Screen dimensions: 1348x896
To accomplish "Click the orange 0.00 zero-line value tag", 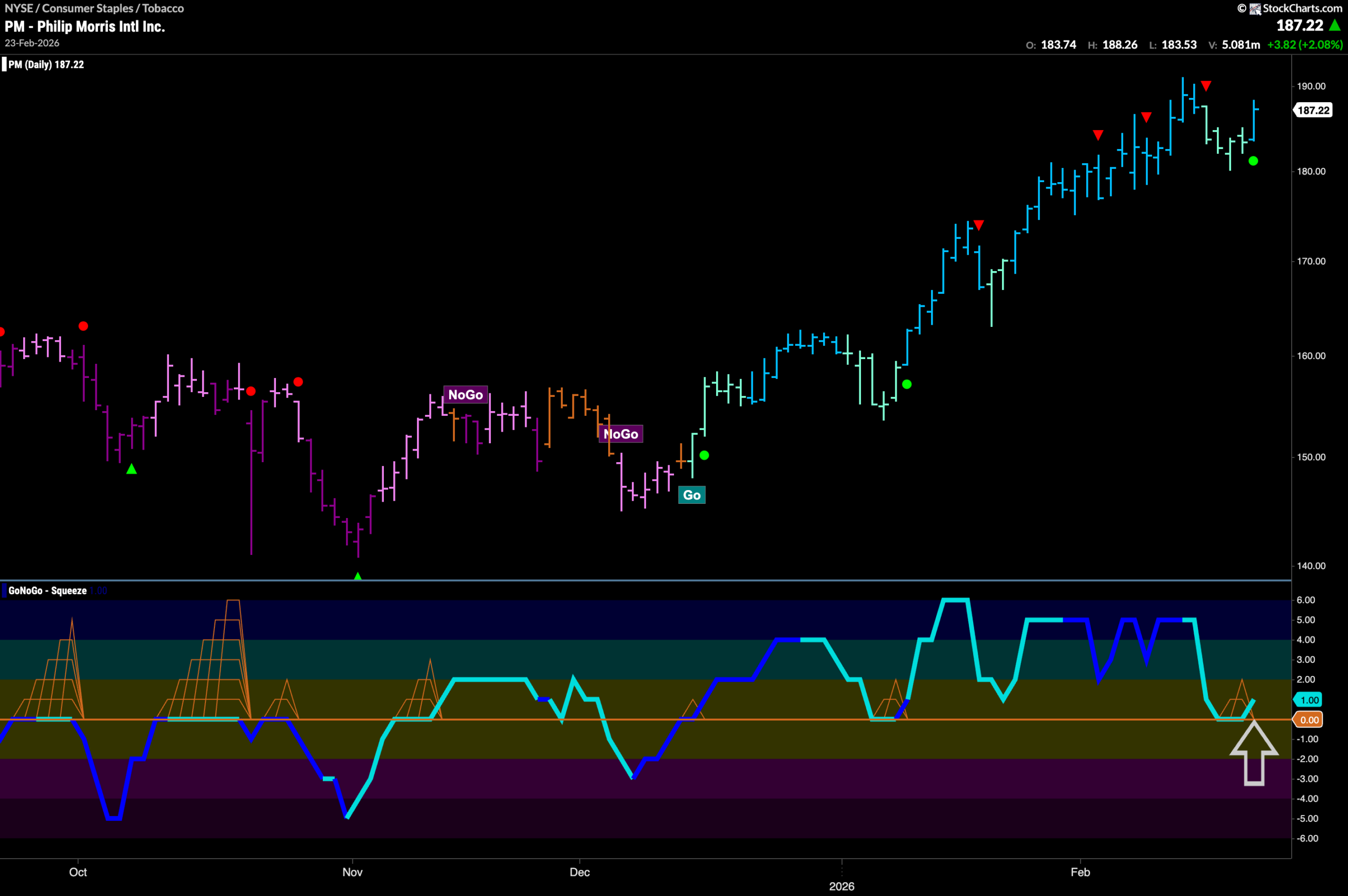I will (x=1309, y=720).
